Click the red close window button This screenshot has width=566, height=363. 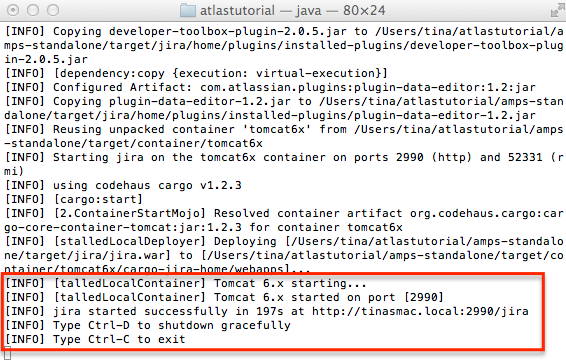click(x=13, y=10)
